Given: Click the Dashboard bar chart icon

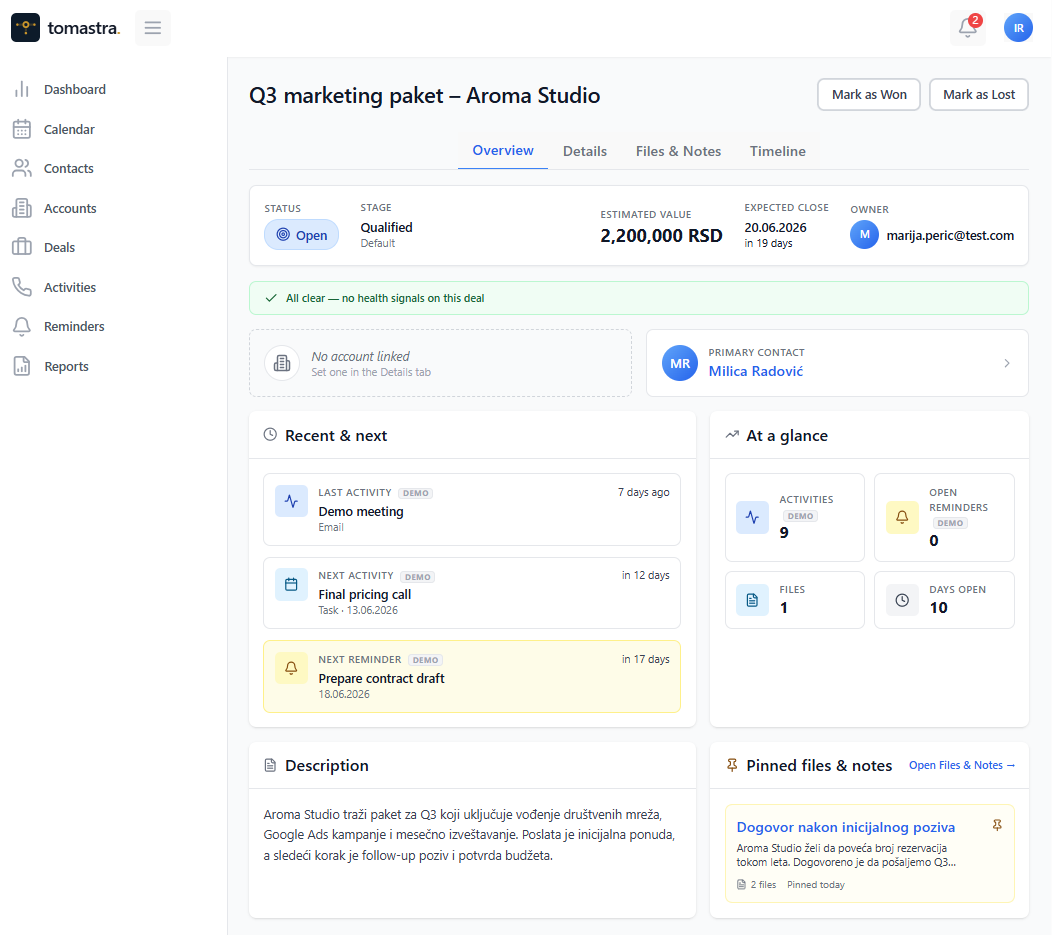Looking at the screenshot, I should pyautogui.click(x=22, y=89).
